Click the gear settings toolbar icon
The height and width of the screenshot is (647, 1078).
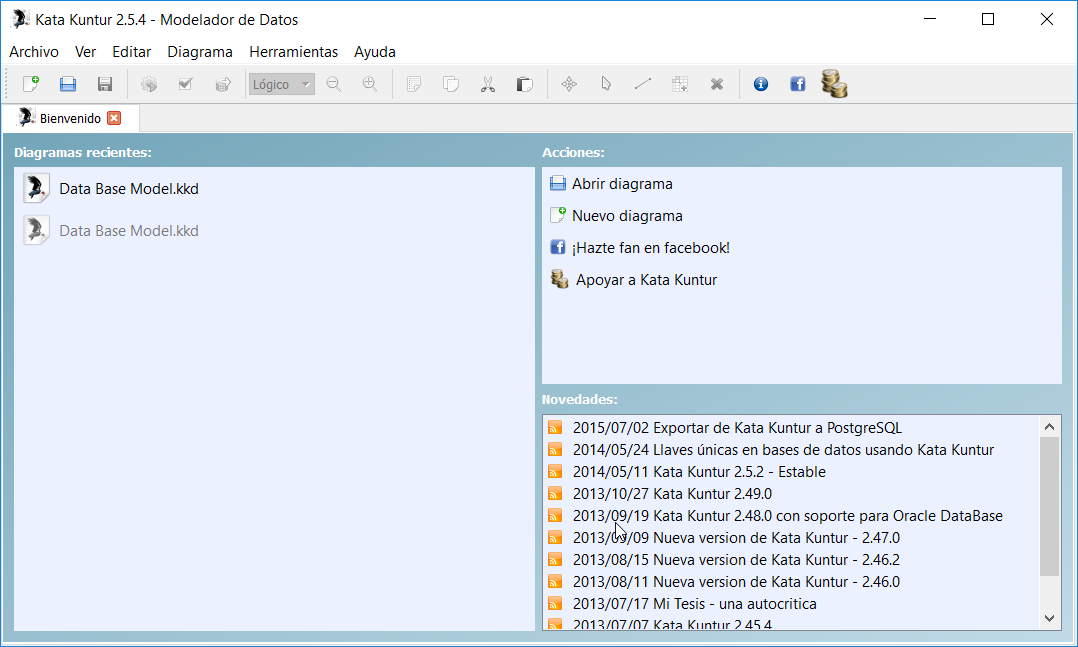149,84
